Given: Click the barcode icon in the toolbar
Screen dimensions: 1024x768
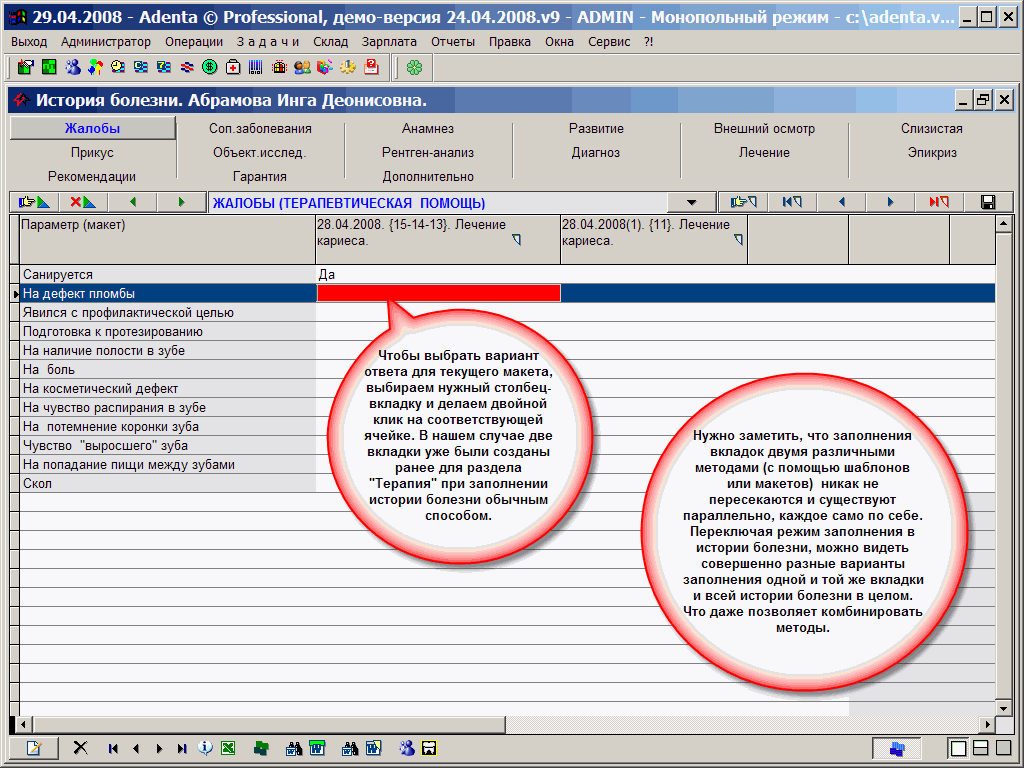Looking at the screenshot, I should pos(255,67).
